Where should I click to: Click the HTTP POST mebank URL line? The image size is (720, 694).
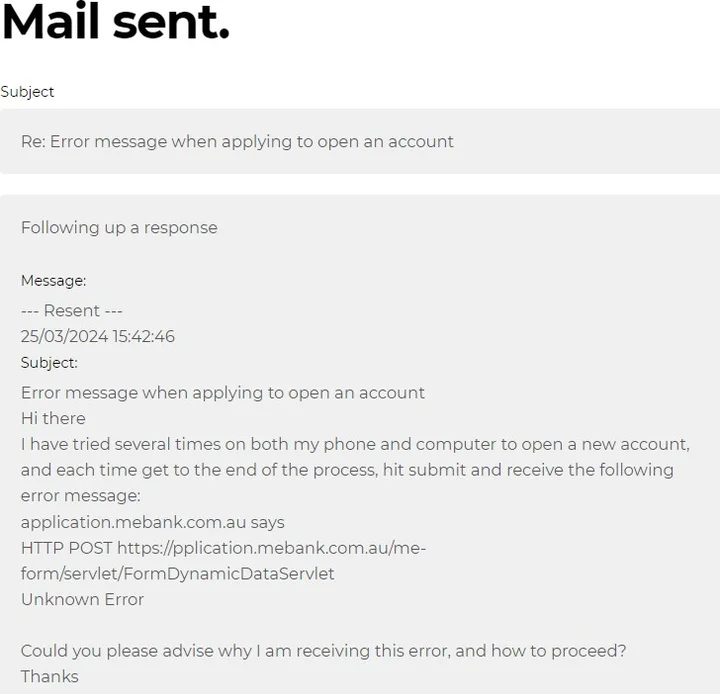click(223, 548)
